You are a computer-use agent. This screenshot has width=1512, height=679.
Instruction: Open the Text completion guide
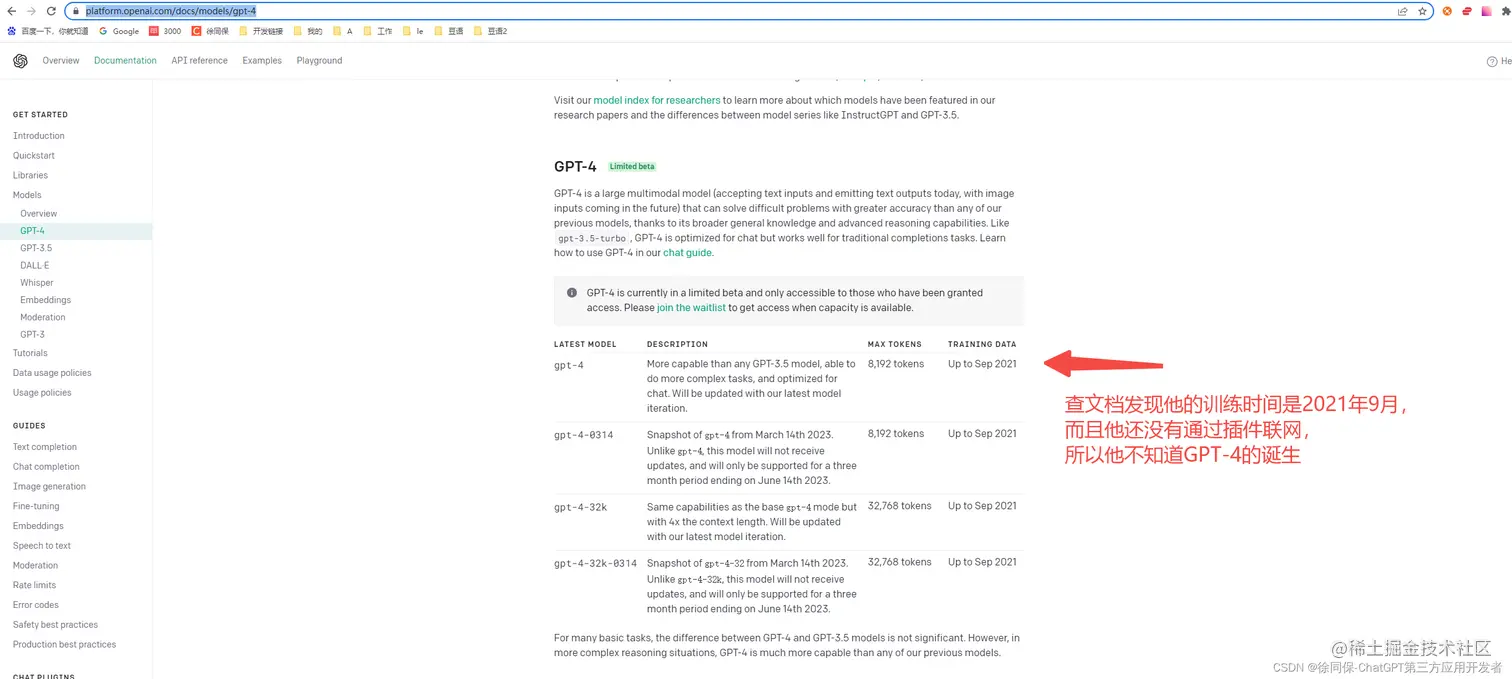pyautogui.click(x=45, y=447)
